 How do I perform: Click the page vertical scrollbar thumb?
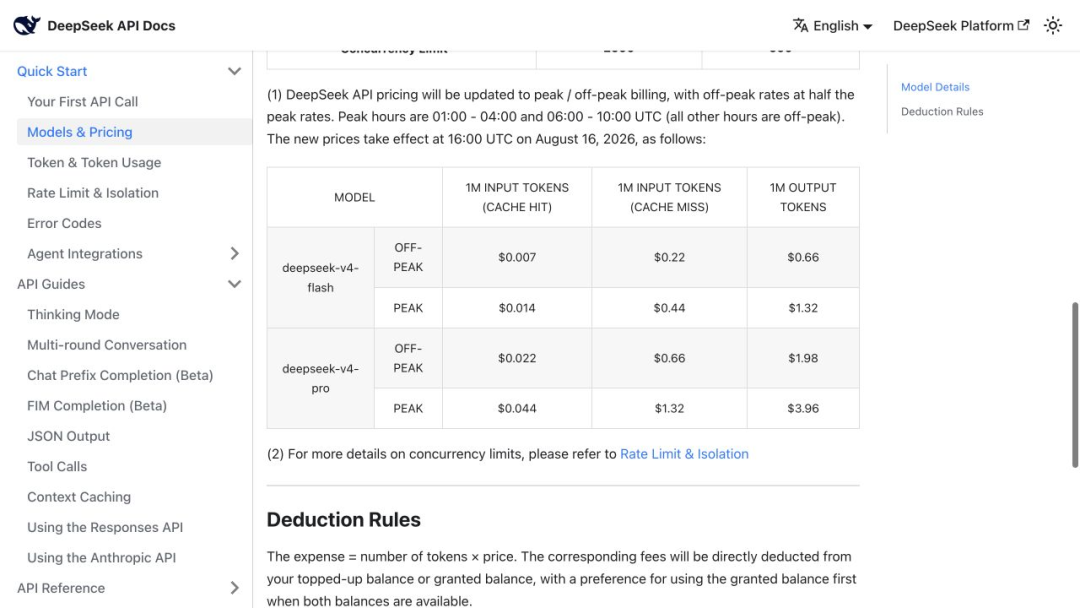pos(1074,385)
